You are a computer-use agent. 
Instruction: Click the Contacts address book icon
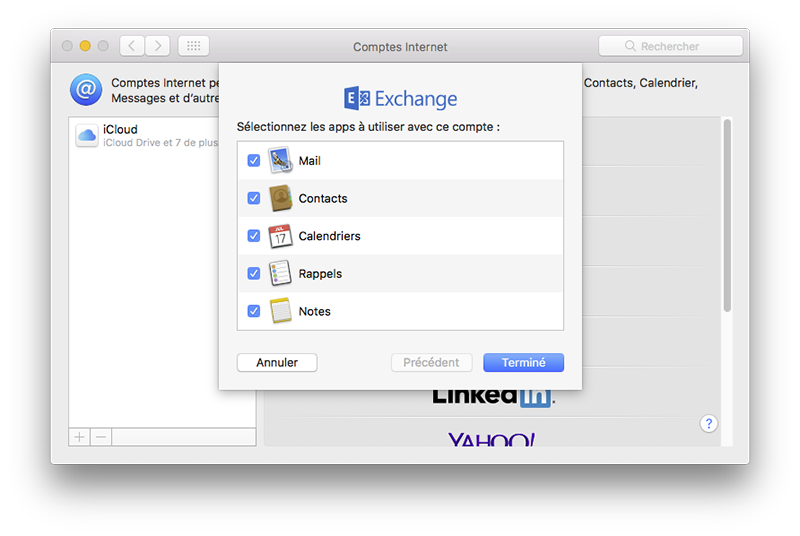(x=280, y=198)
